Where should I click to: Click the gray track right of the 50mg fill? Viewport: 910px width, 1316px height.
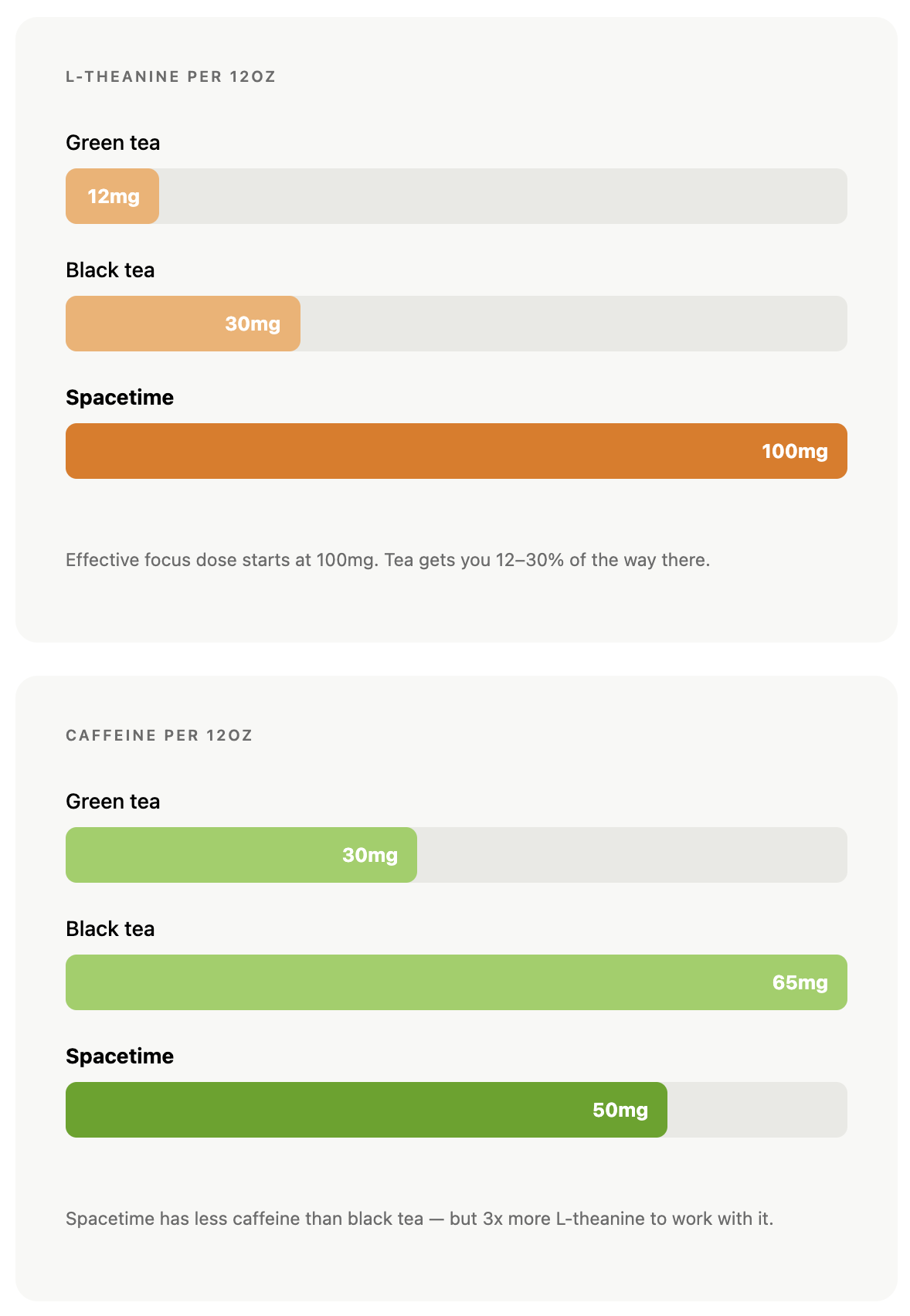pyautogui.click(x=757, y=1110)
